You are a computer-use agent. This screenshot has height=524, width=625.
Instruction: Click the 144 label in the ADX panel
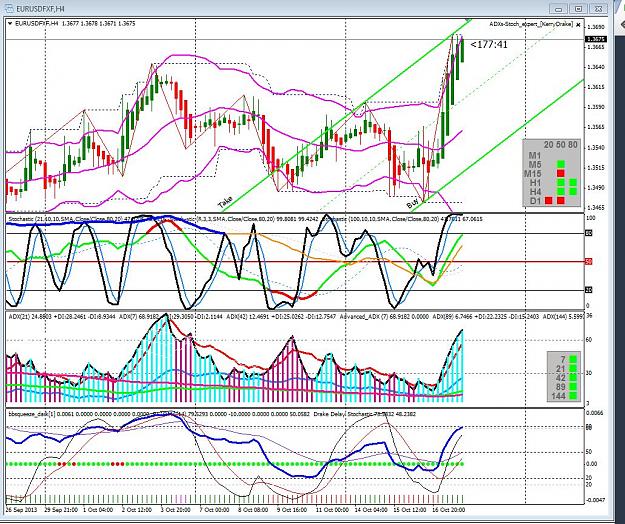click(558, 396)
